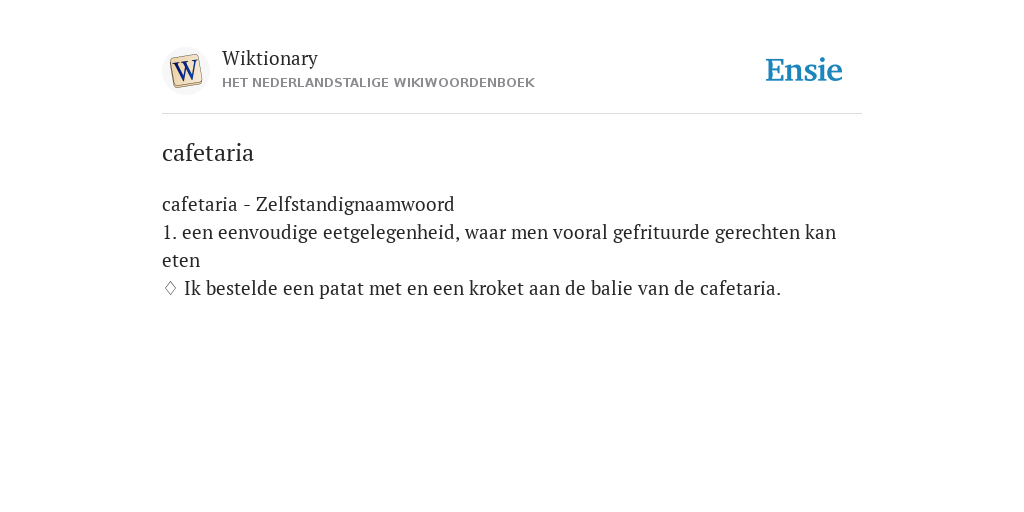
Task: Click the WIKIWOORDENBOEK word in the subtitle
Action: tap(464, 83)
